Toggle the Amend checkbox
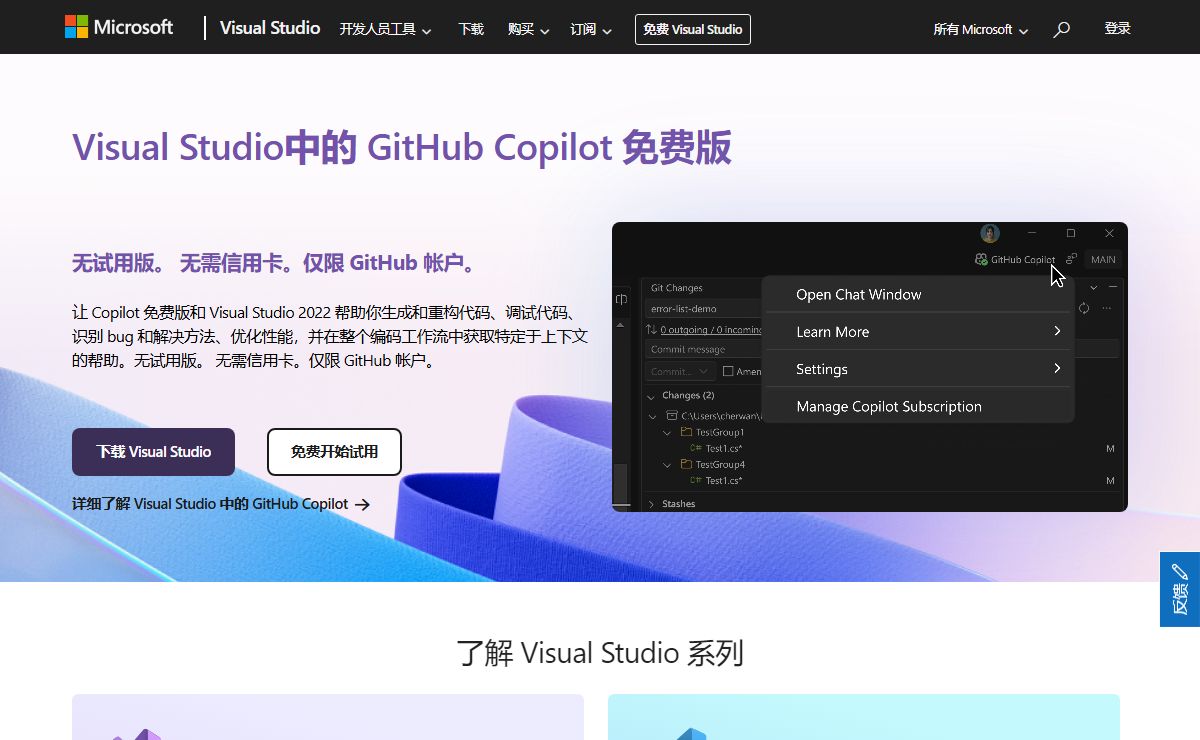This screenshot has height=740, width=1200. pyautogui.click(x=727, y=371)
